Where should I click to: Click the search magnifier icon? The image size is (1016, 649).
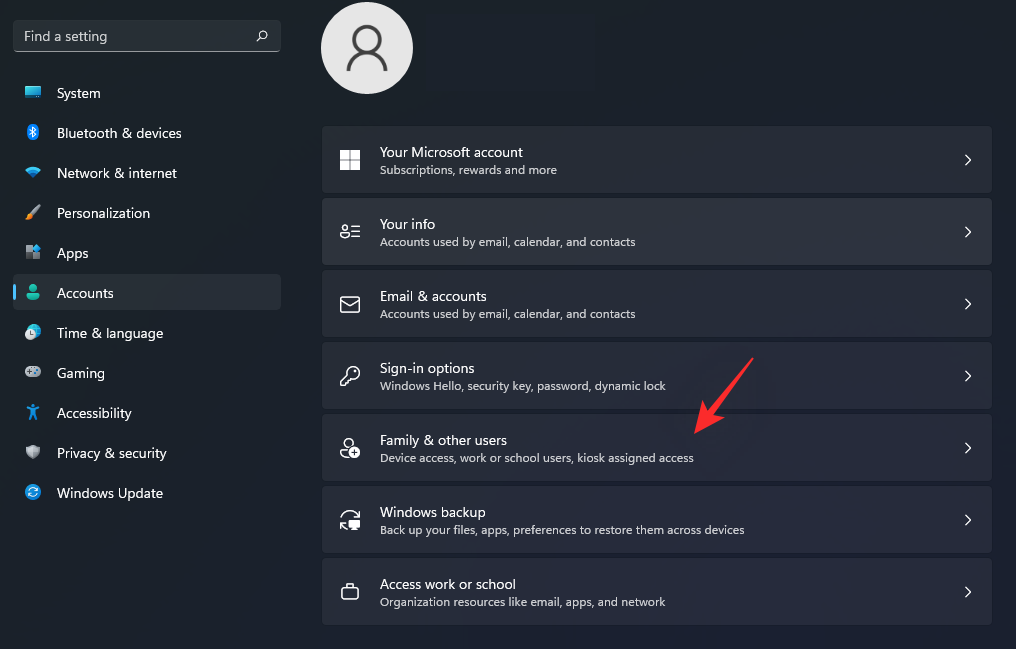pos(262,36)
